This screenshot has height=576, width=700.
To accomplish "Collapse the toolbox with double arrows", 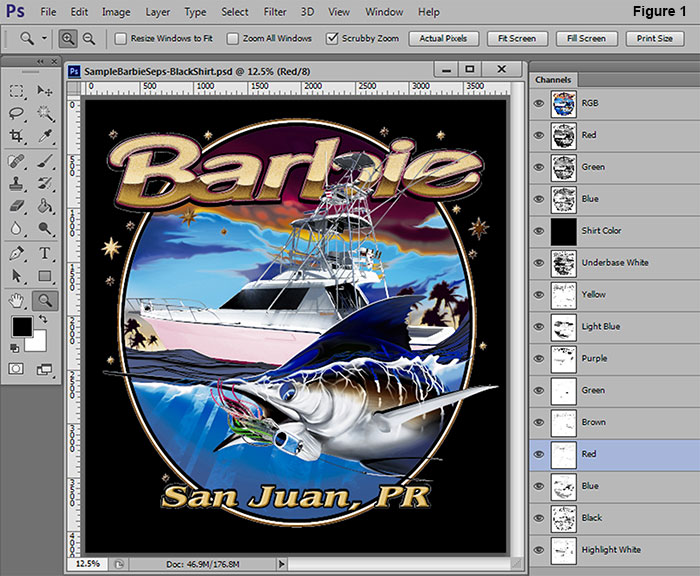I will (x=40, y=61).
